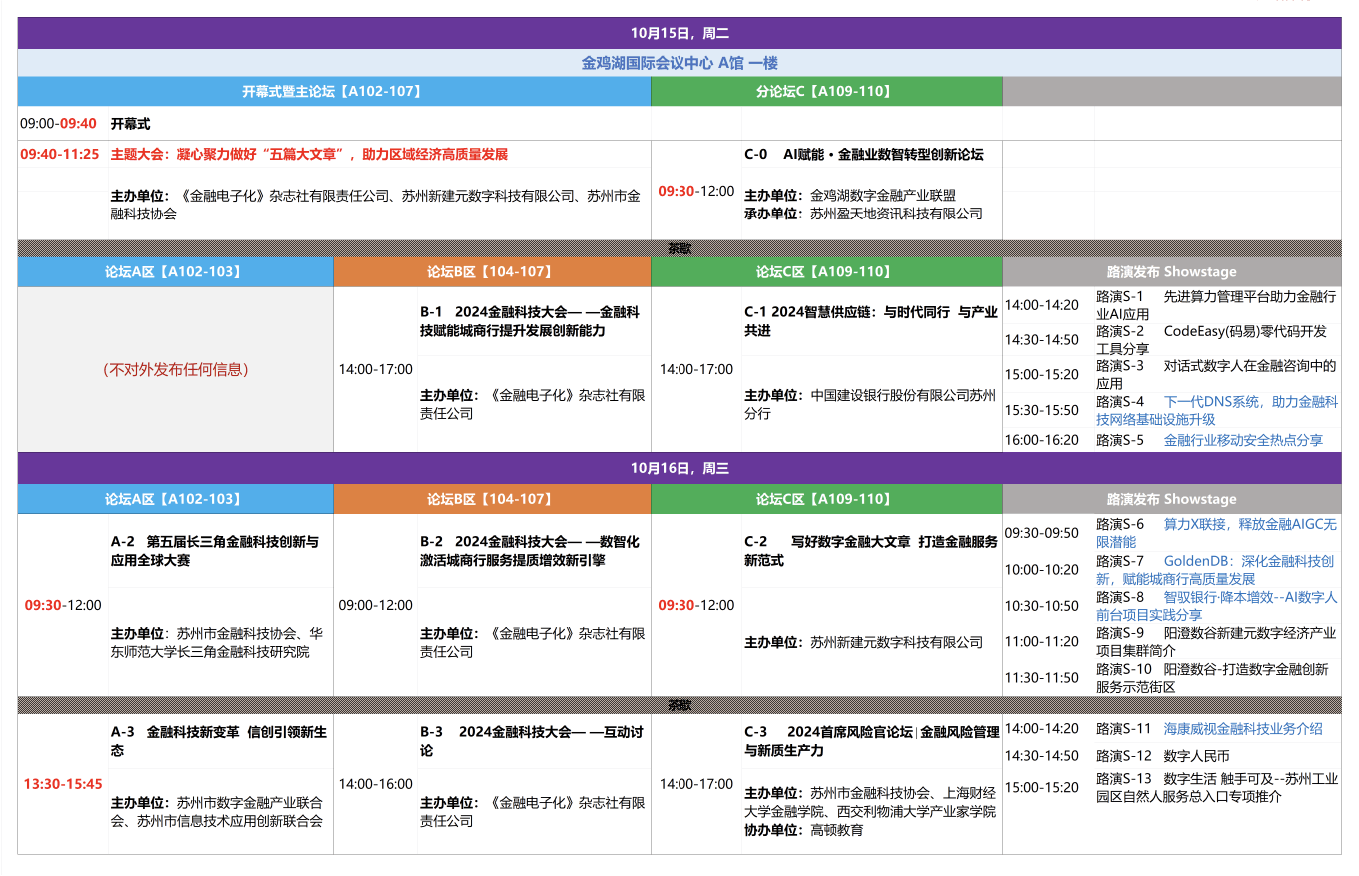
Task: Select the B-1 2024金融科技大会 session cell
Action: tap(528, 321)
